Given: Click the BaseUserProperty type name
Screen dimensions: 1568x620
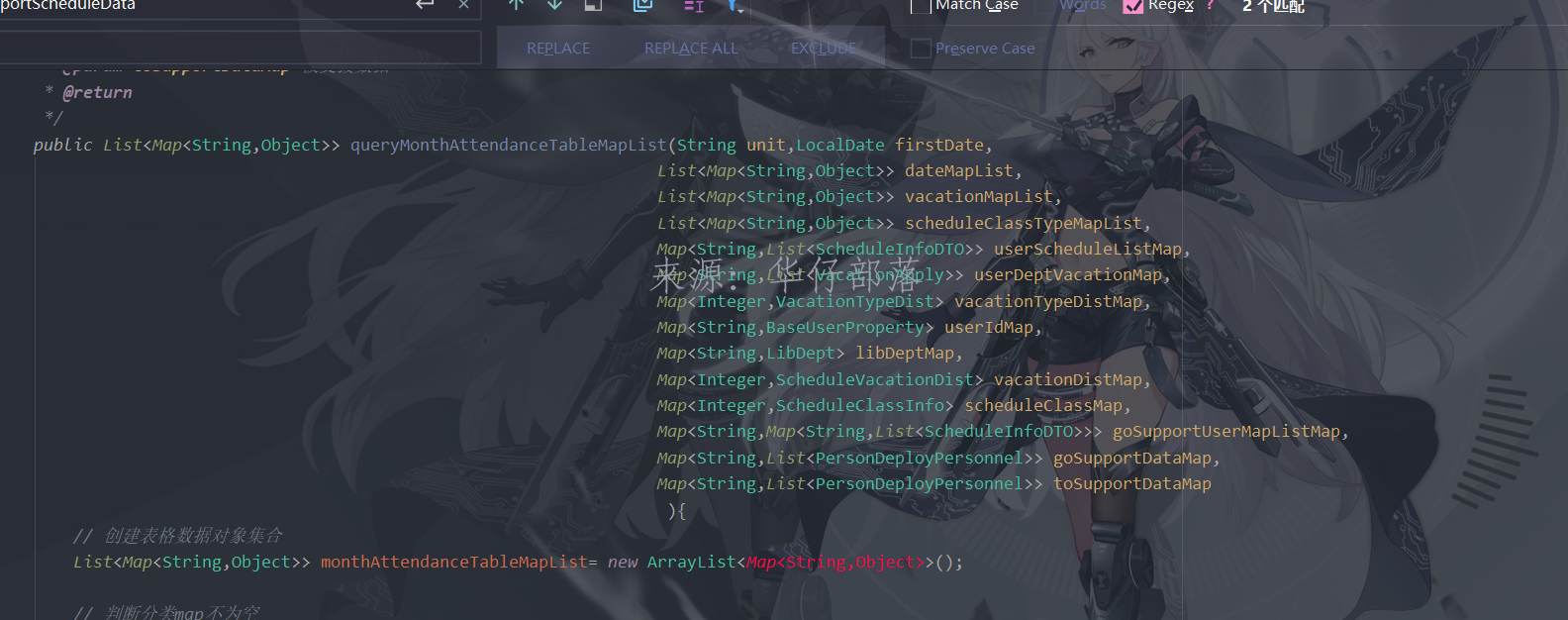Looking at the screenshot, I should click(x=845, y=327).
